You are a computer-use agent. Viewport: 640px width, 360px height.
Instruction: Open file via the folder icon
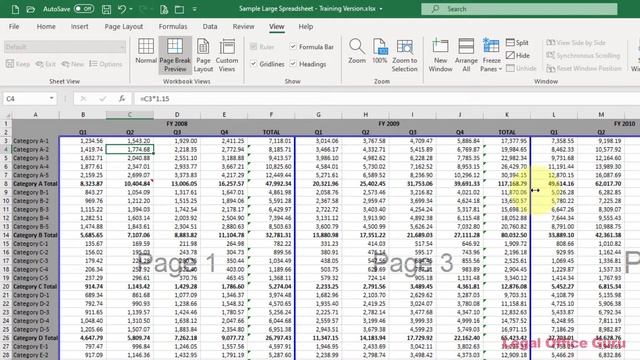coord(30,9)
